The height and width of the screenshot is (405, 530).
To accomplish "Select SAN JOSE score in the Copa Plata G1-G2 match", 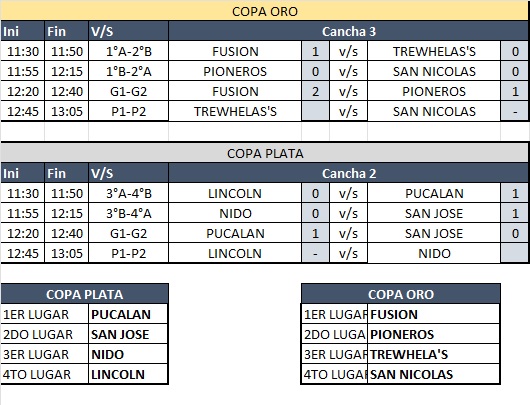I will pos(515,233).
